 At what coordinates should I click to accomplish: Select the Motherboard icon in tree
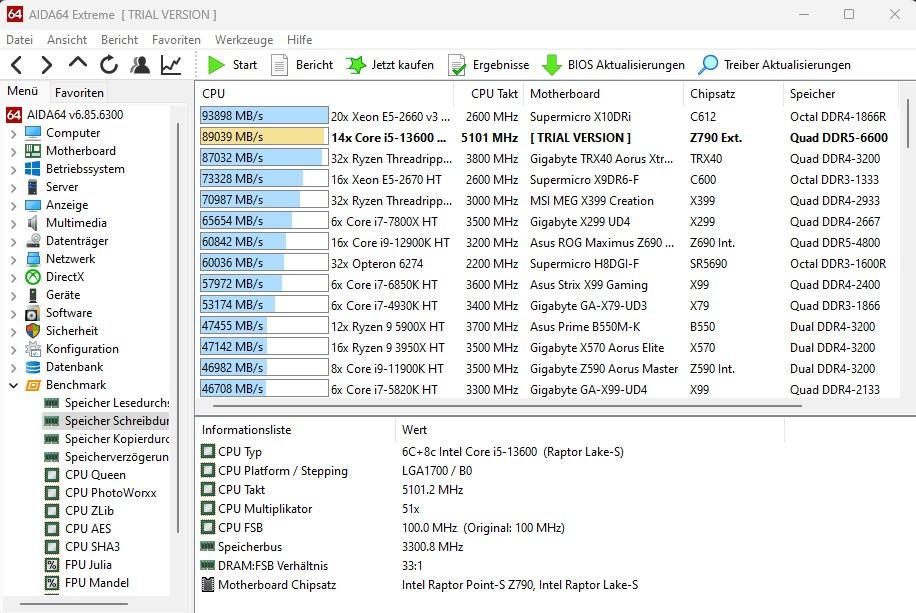pyautogui.click(x=33, y=151)
